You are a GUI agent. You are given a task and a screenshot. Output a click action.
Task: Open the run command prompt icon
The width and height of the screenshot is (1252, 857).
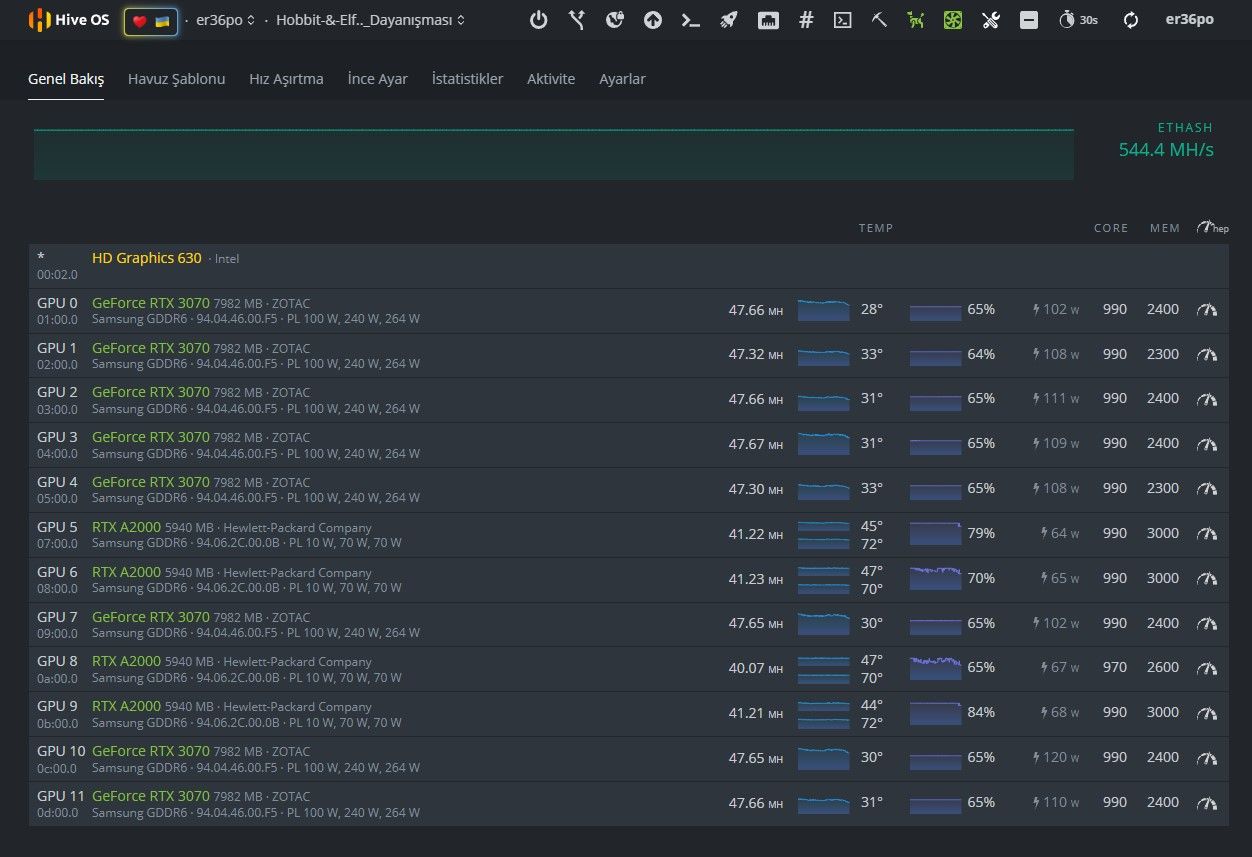pos(691,19)
